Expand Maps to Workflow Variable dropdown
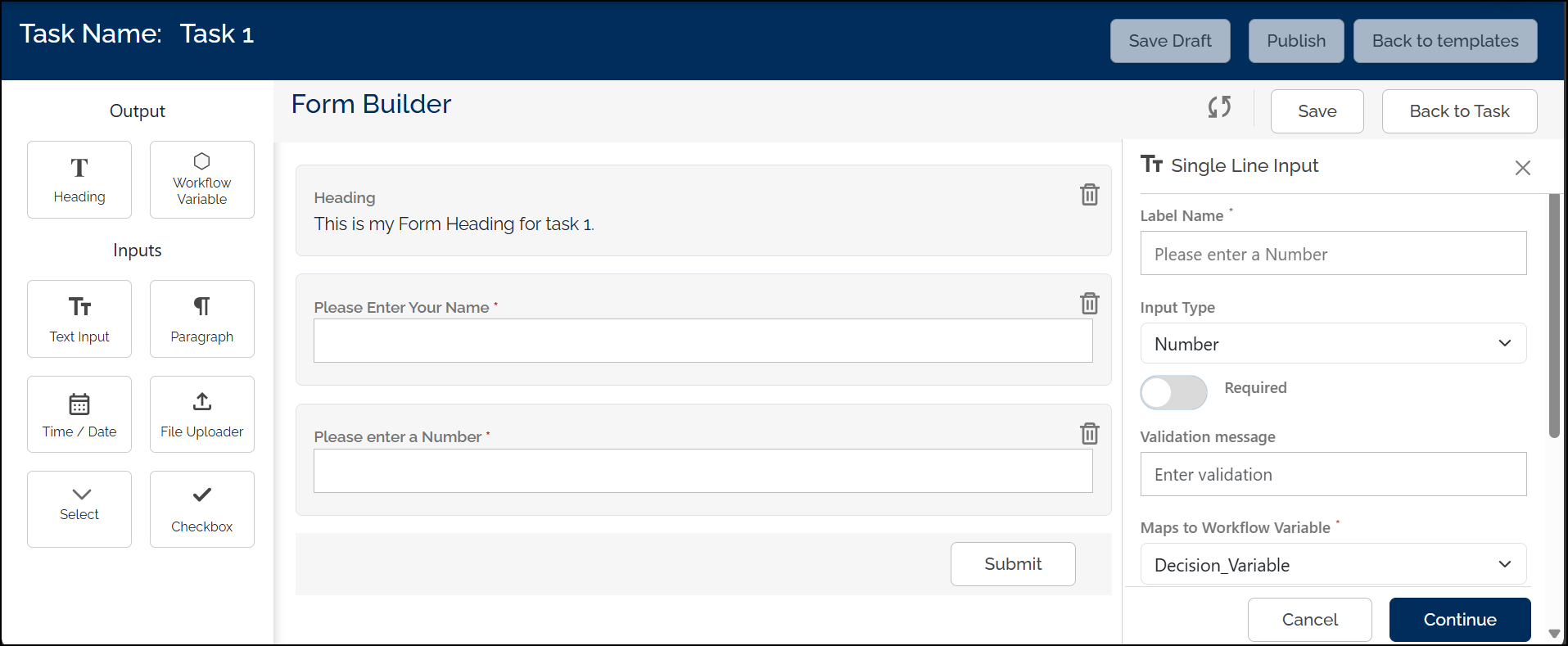Viewport: 1568px width, 646px height. coord(1333,565)
